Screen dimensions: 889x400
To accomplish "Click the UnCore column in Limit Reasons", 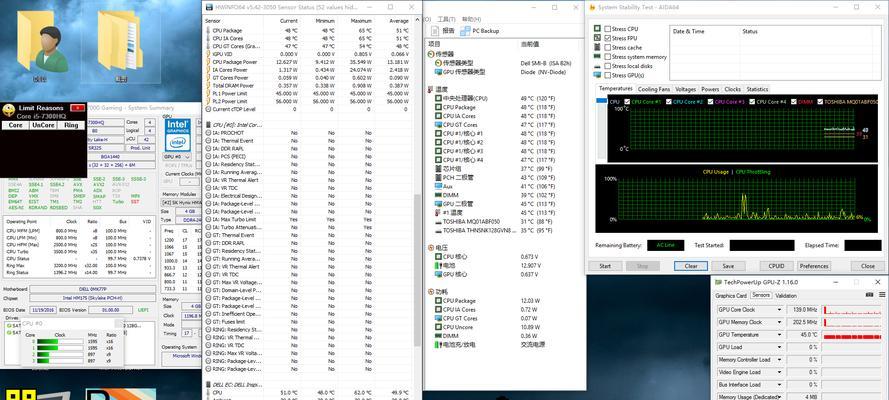I will tap(44, 125).
